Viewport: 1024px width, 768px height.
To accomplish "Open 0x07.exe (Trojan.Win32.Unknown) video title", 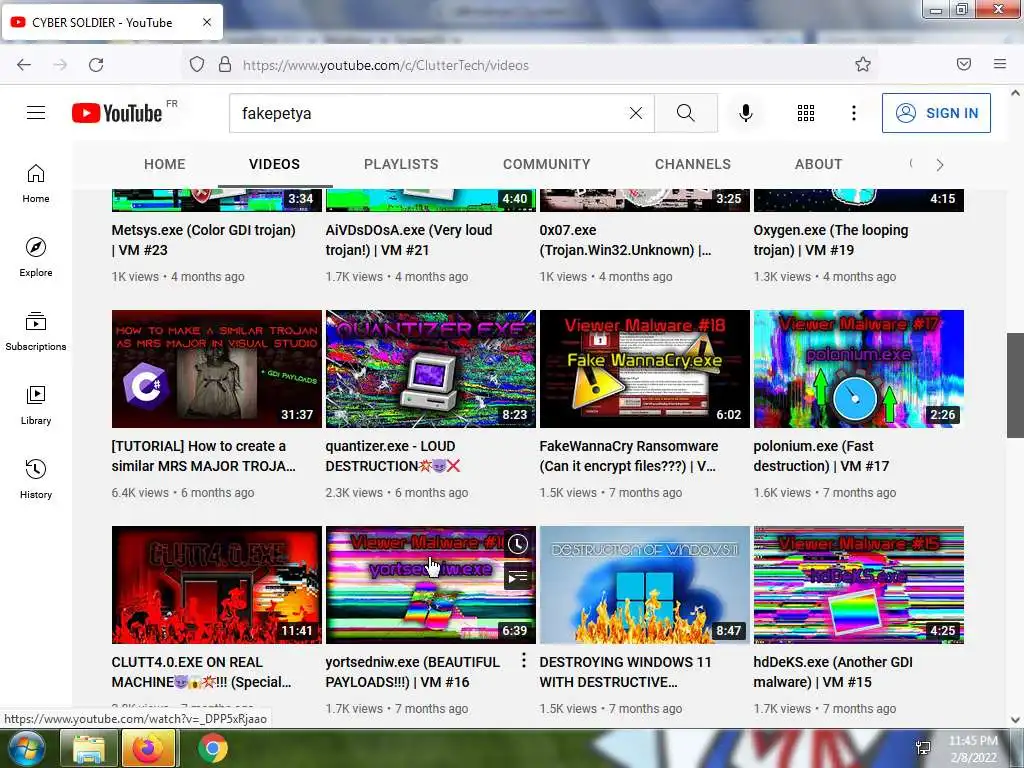I will [x=625, y=240].
